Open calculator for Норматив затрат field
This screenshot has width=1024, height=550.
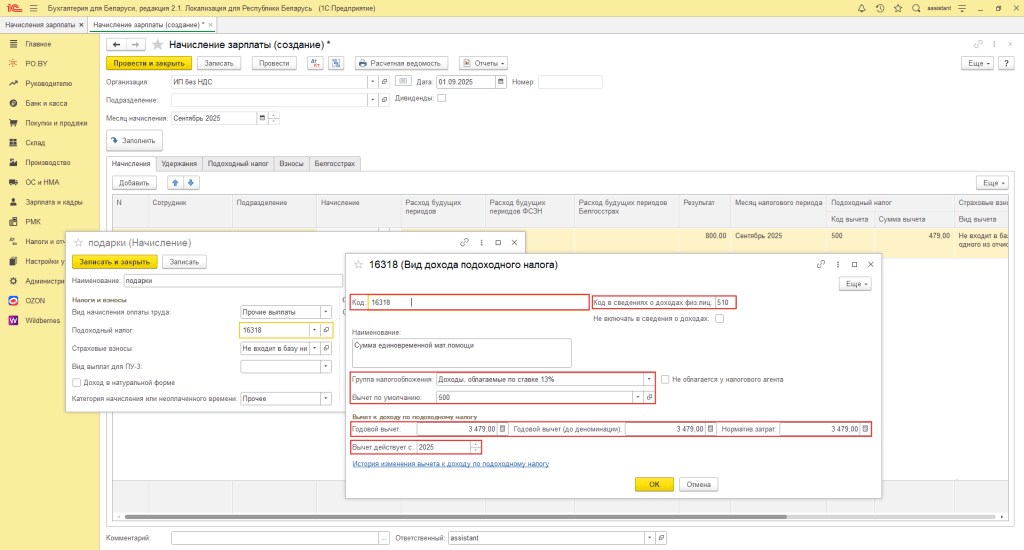coord(865,429)
